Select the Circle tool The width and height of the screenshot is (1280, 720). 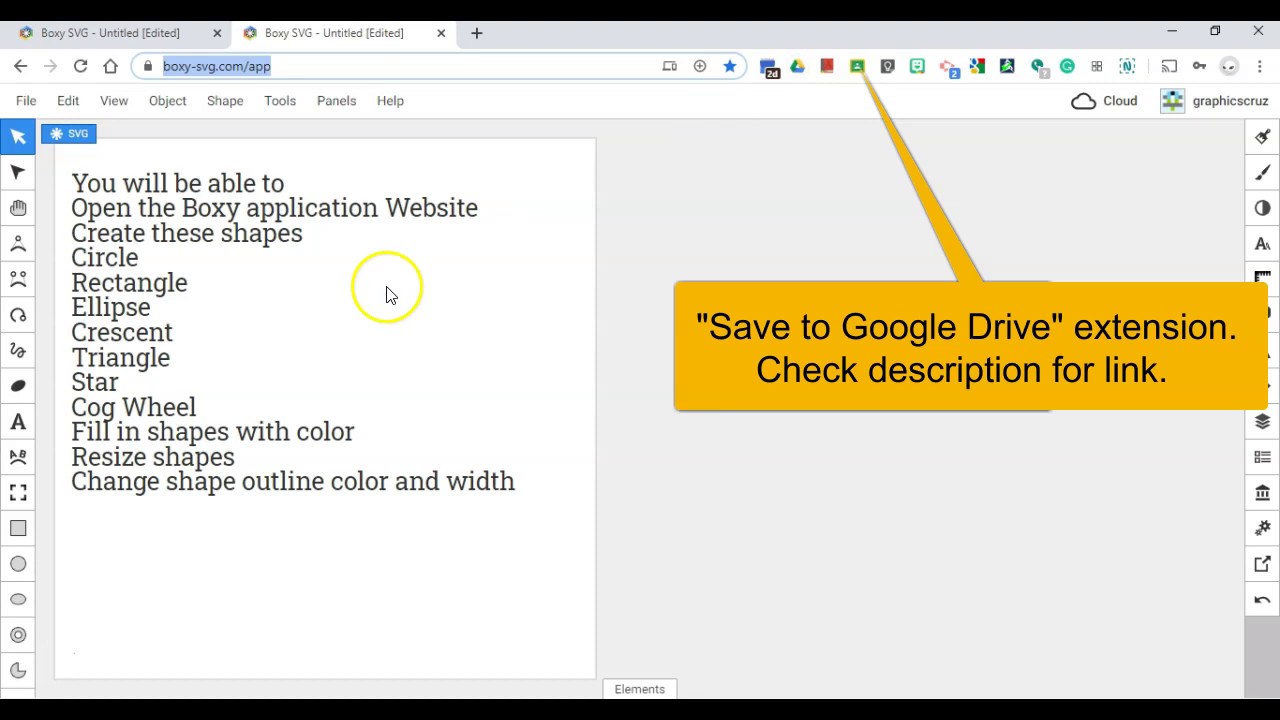[18, 564]
